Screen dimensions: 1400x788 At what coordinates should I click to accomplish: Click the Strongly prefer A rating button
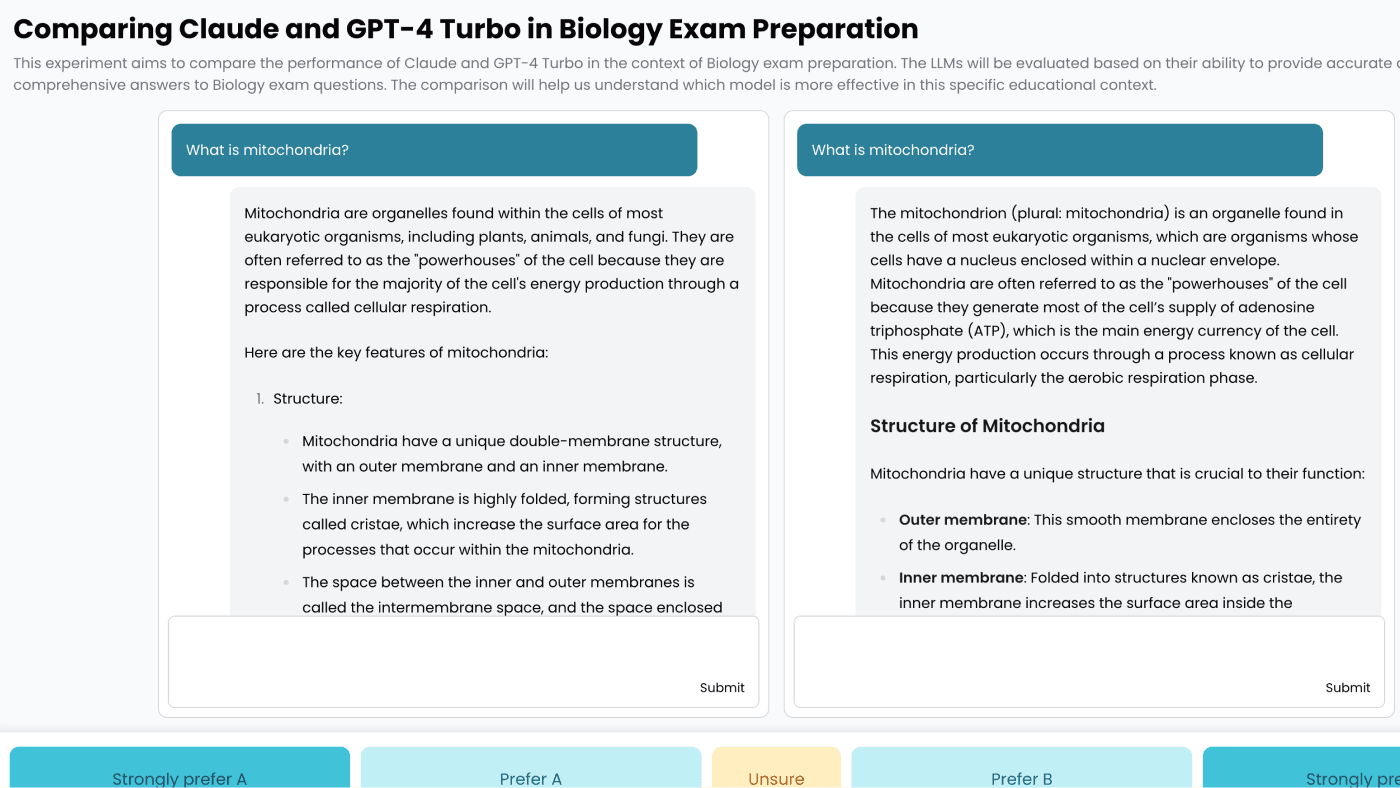click(180, 772)
